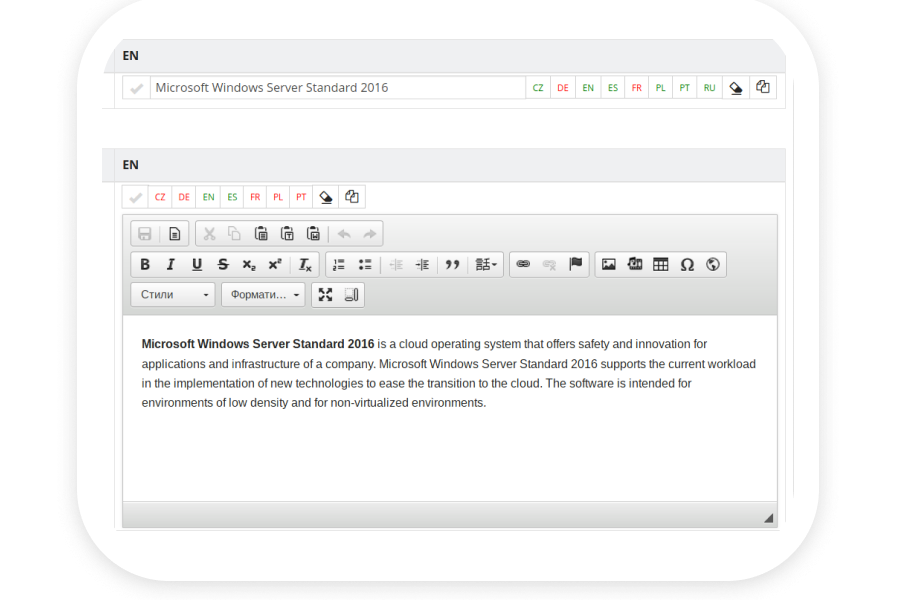Toggle Subscript formatting
The height and width of the screenshot is (600, 900).
pyautogui.click(x=249, y=264)
